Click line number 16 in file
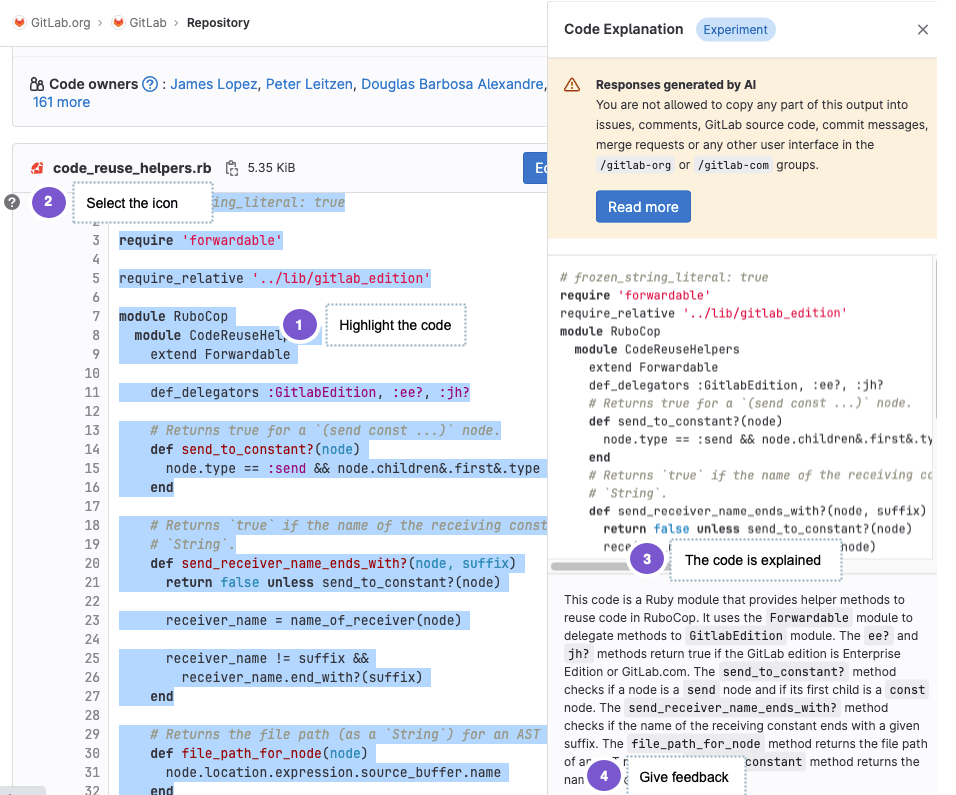The image size is (956, 795). pos(92,487)
